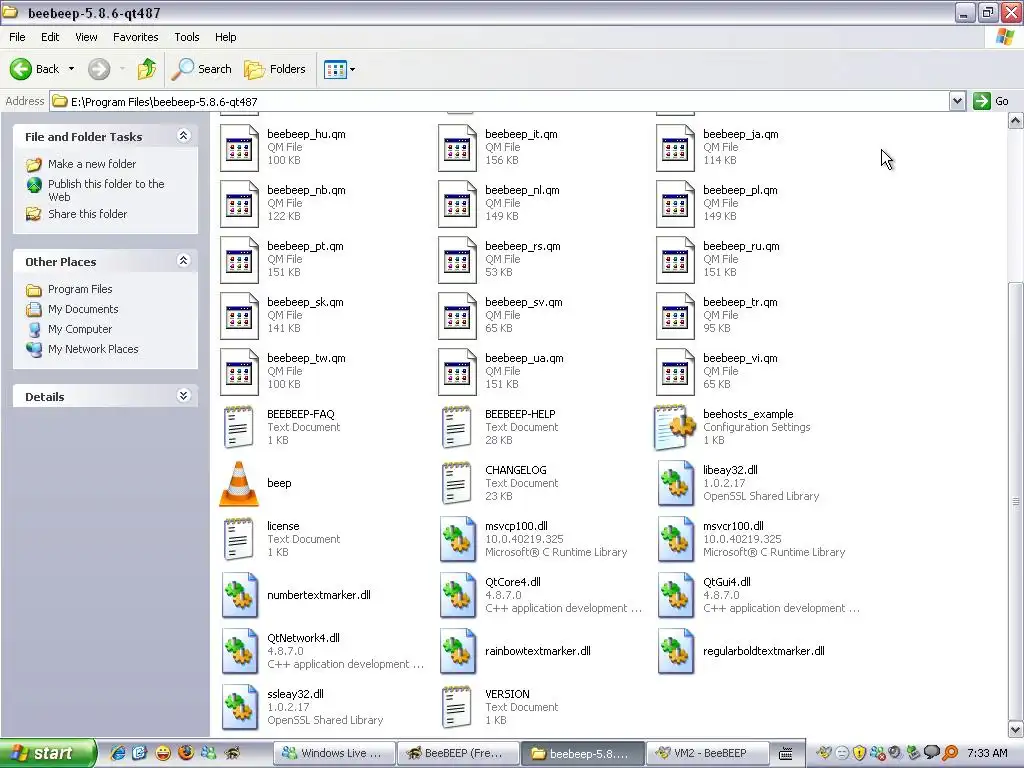Open the View menu
Viewport: 1024px width, 768px height.
coord(86,37)
